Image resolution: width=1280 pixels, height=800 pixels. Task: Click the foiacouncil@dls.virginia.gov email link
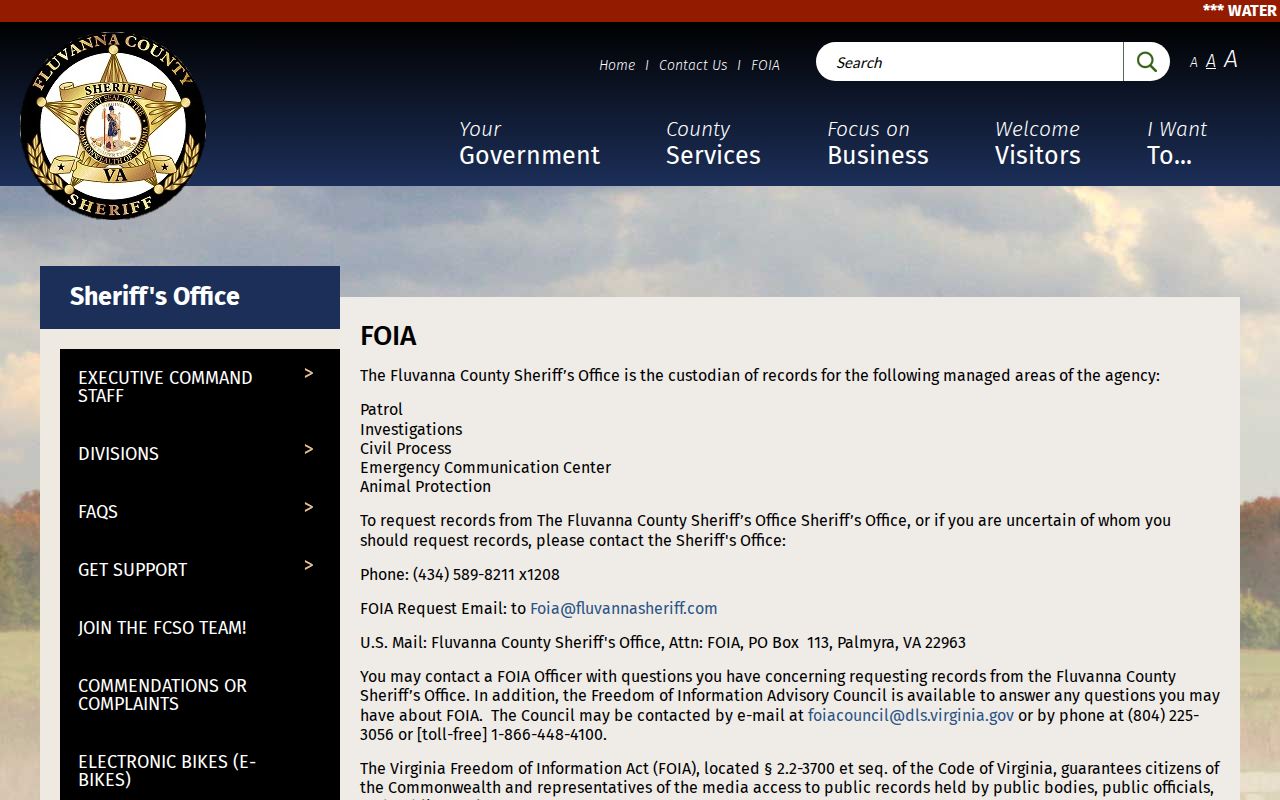[911, 715]
